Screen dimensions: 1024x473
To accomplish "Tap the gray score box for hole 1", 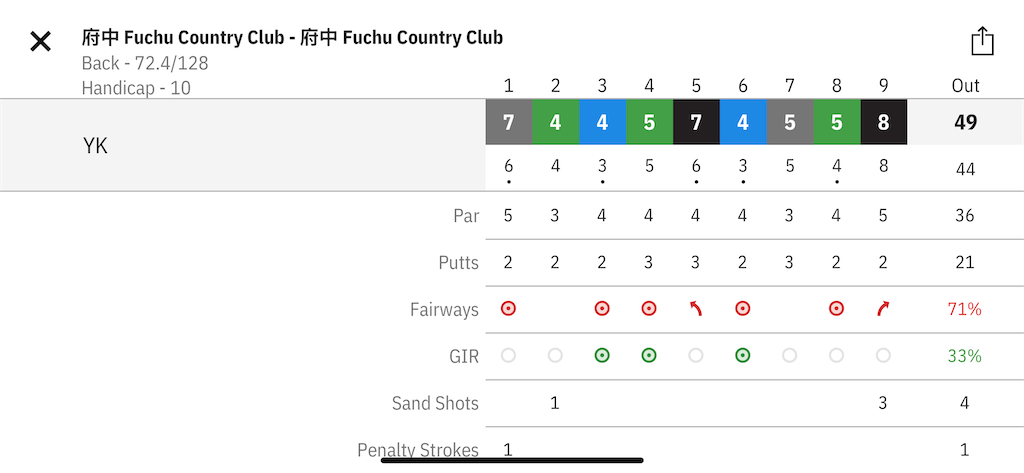I will coord(509,122).
